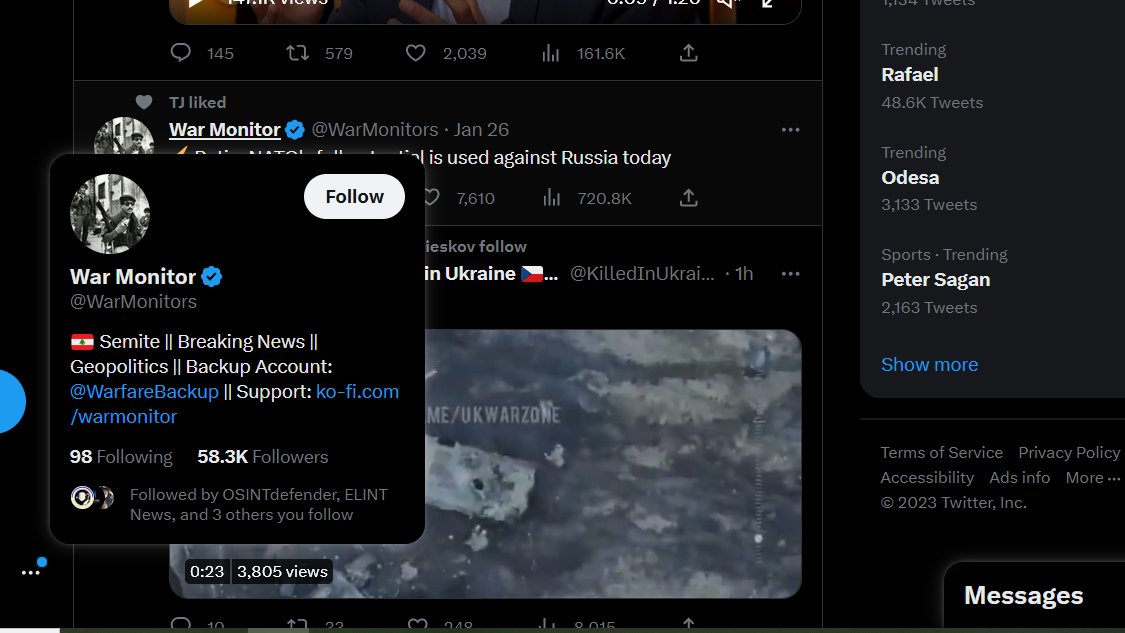Open the @WarMonitors handle in the tweet
1125x633 pixels.
(x=375, y=130)
